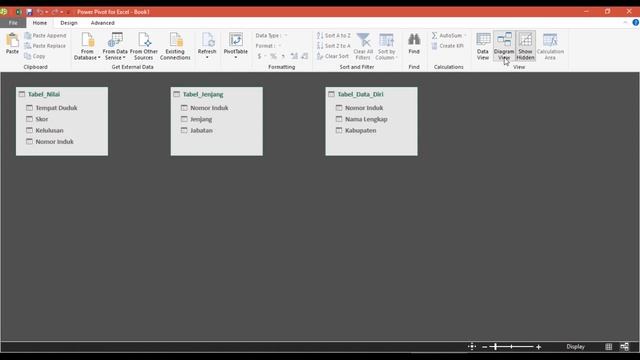Click the Undo icon in title bar
Viewport: 640px width, 360px height.
pyautogui.click(x=40, y=12)
